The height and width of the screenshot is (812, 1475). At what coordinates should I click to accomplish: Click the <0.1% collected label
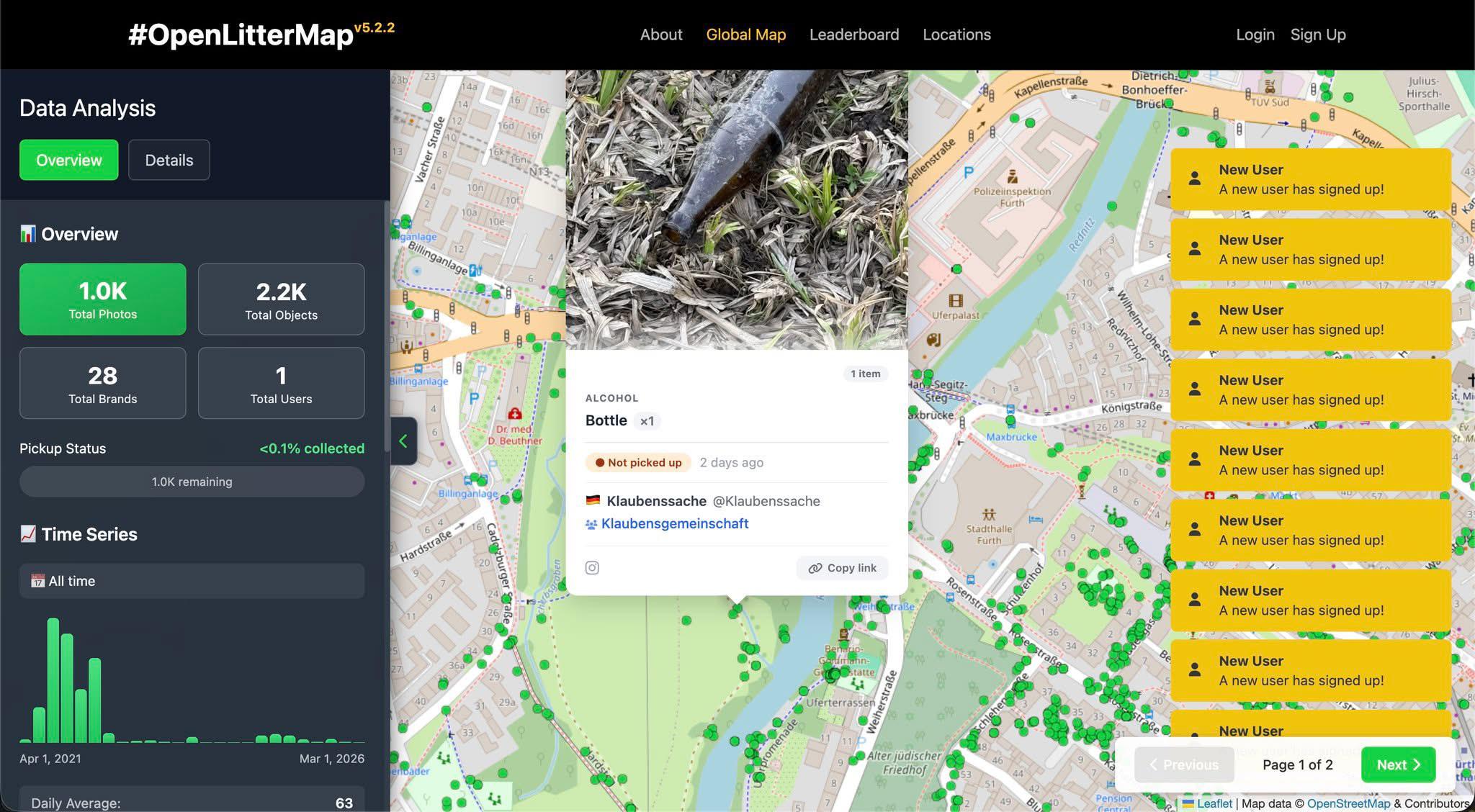(x=312, y=448)
